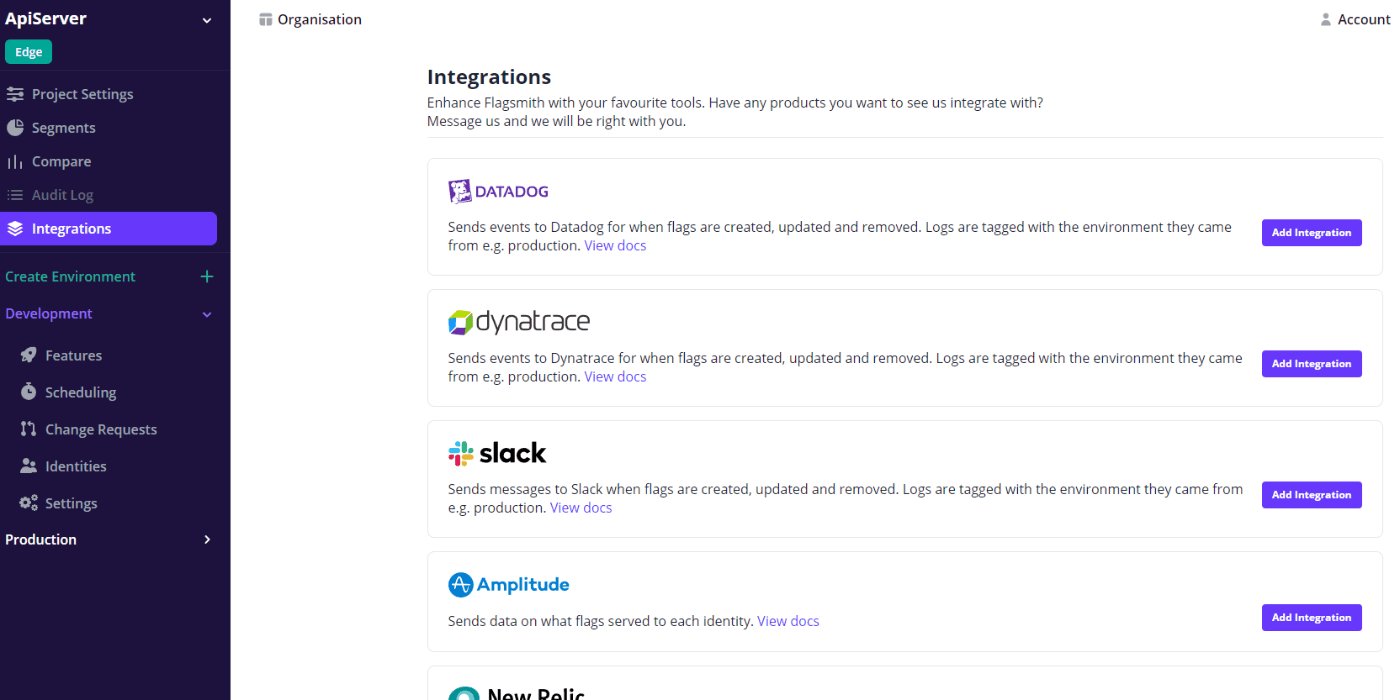The image size is (1400, 700).
Task: Add the Slack integration
Action: 1311,495
